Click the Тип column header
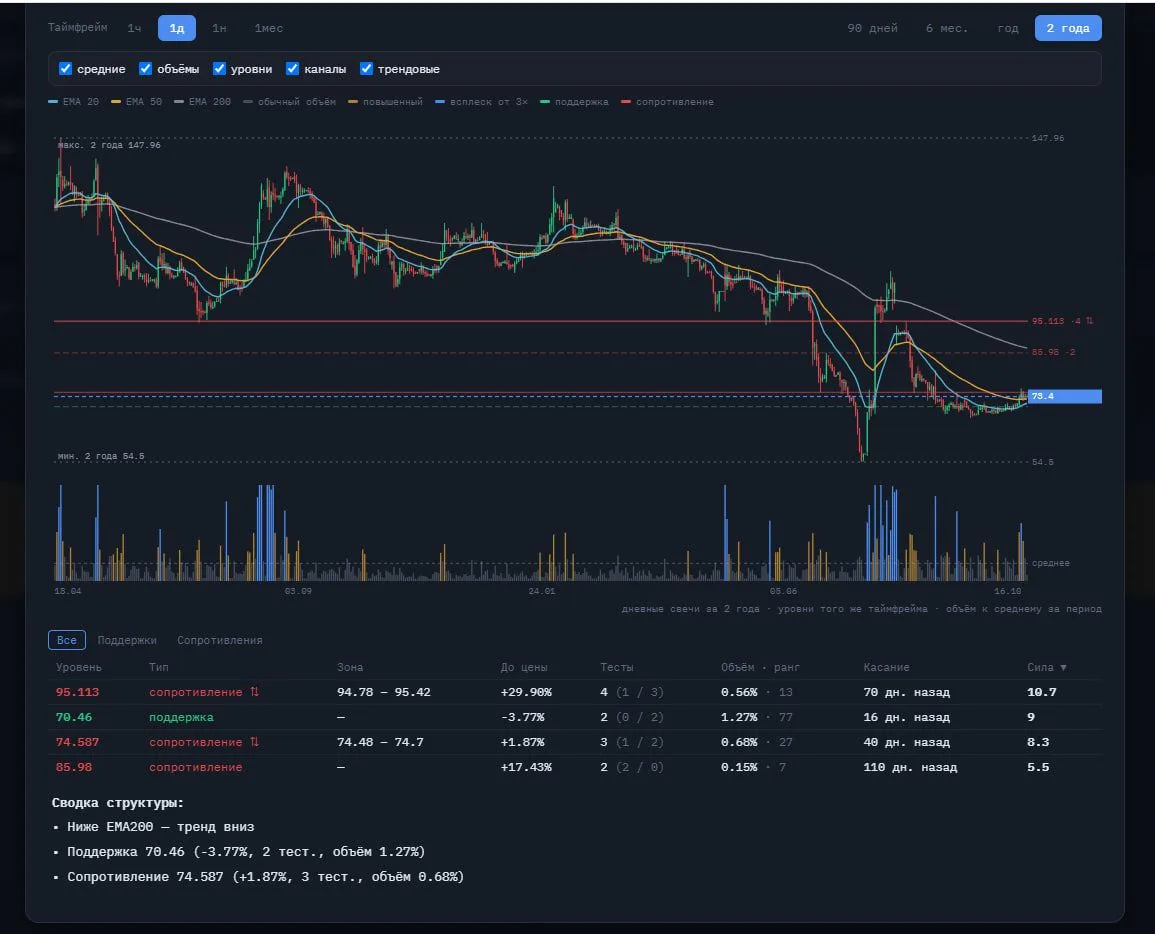Screen dimensions: 1155x934 pyautogui.click(x=158, y=667)
